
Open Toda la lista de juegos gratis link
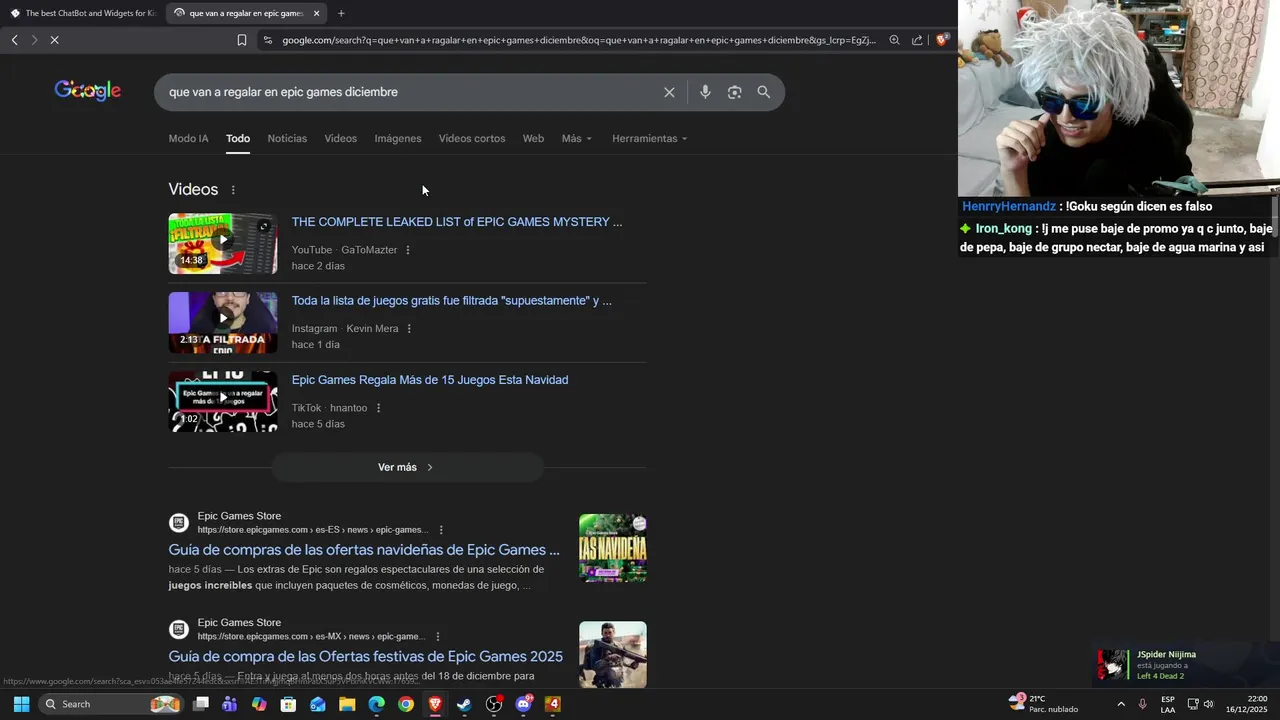(452, 300)
